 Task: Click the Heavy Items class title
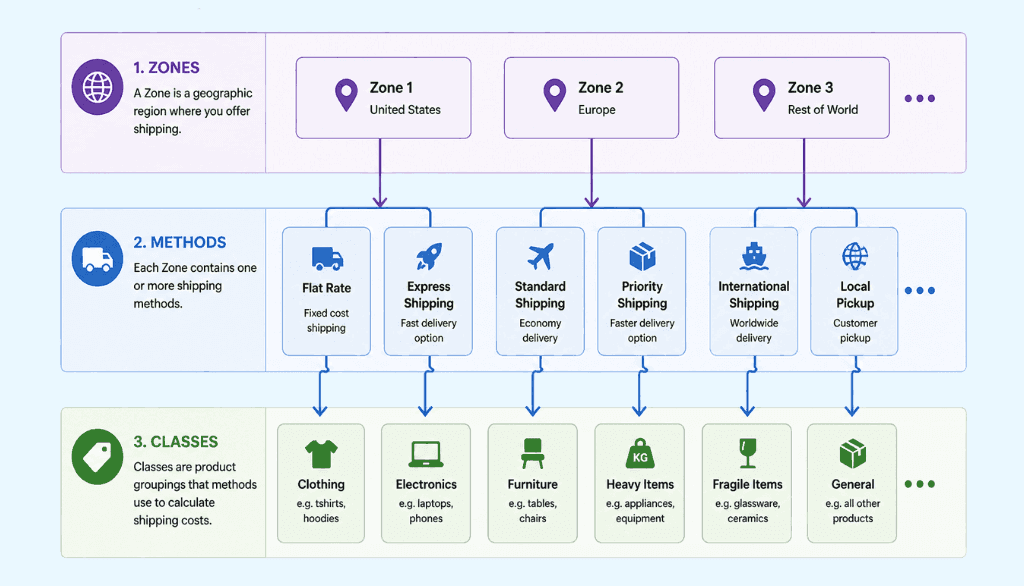coord(640,484)
